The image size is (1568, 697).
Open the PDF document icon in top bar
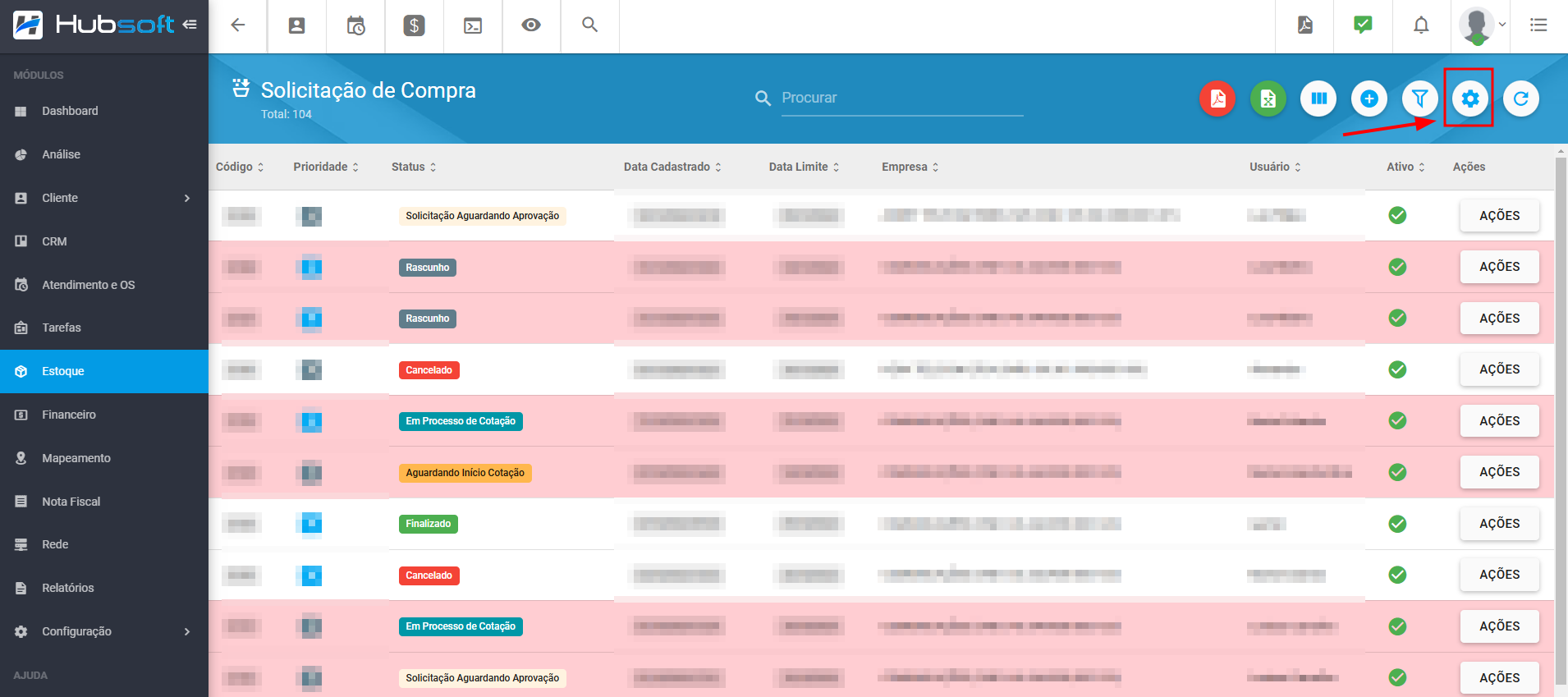click(1304, 25)
